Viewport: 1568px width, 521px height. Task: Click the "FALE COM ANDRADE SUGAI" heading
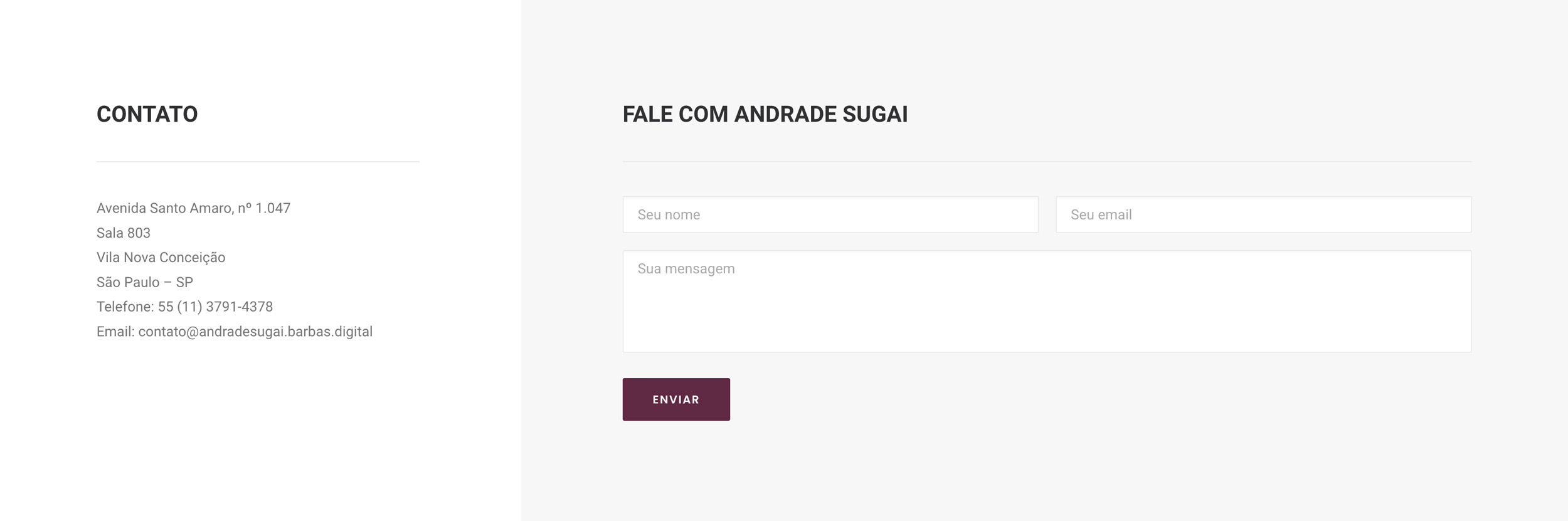point(765,114)
